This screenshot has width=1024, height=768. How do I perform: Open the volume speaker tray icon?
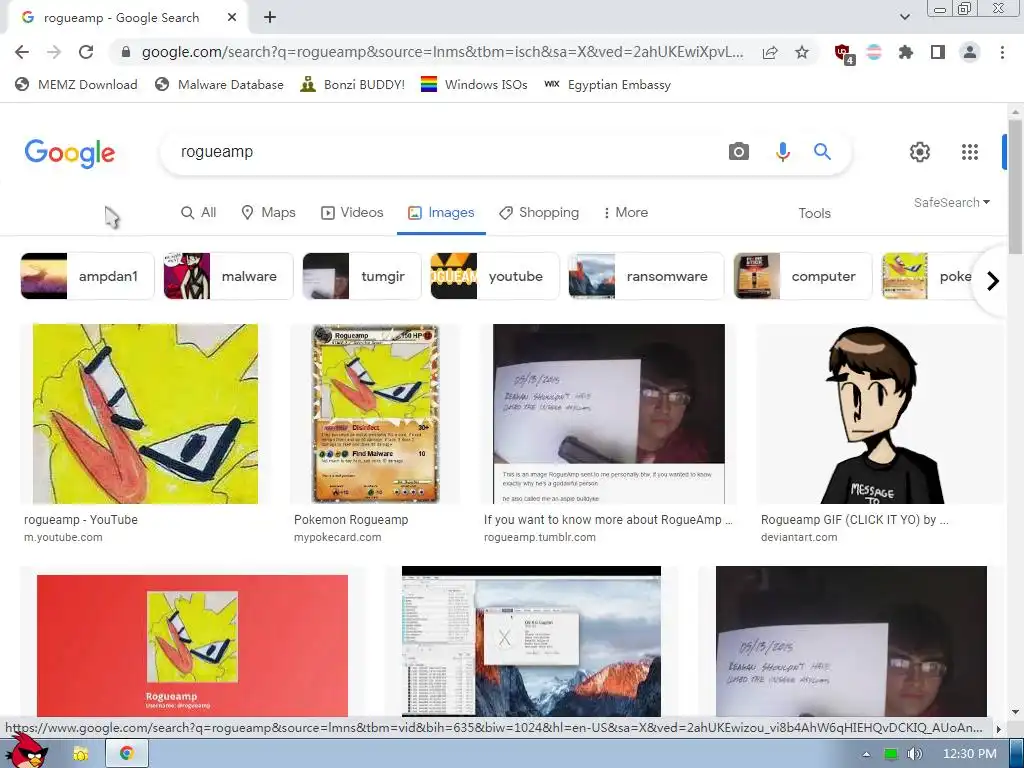point(915,754)
